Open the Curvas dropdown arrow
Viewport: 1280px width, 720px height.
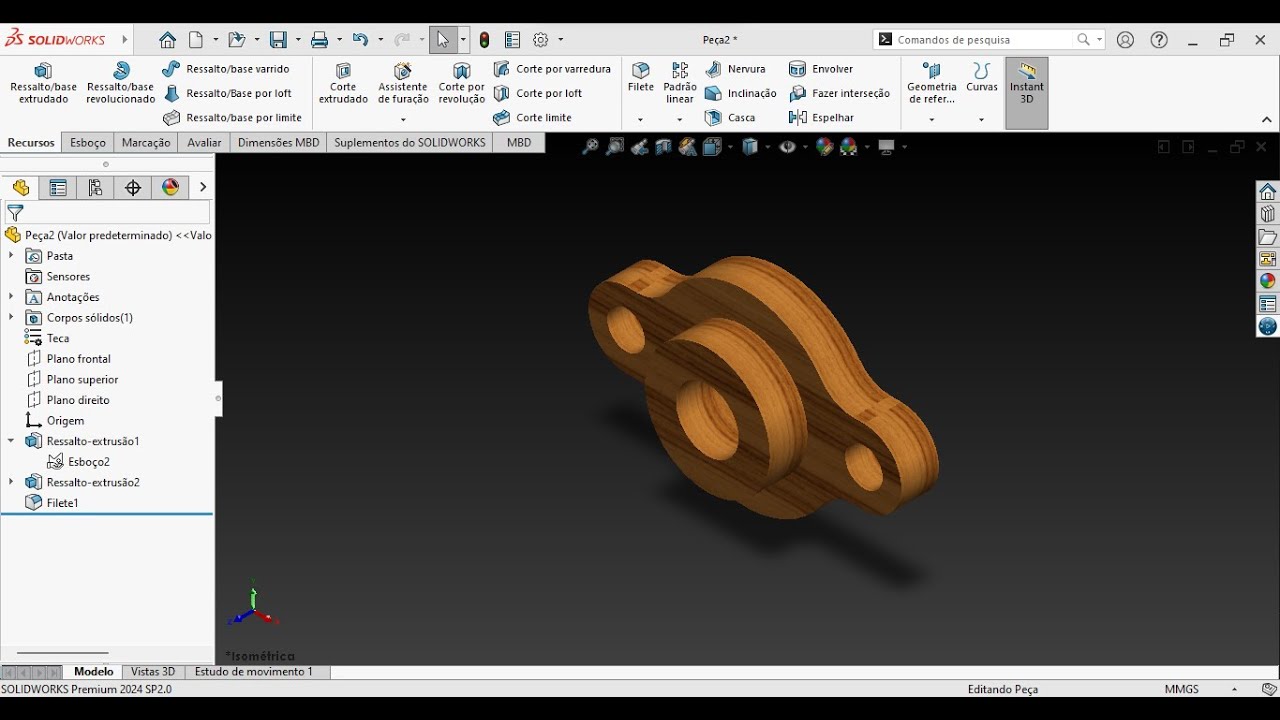[x=982, y=120]
